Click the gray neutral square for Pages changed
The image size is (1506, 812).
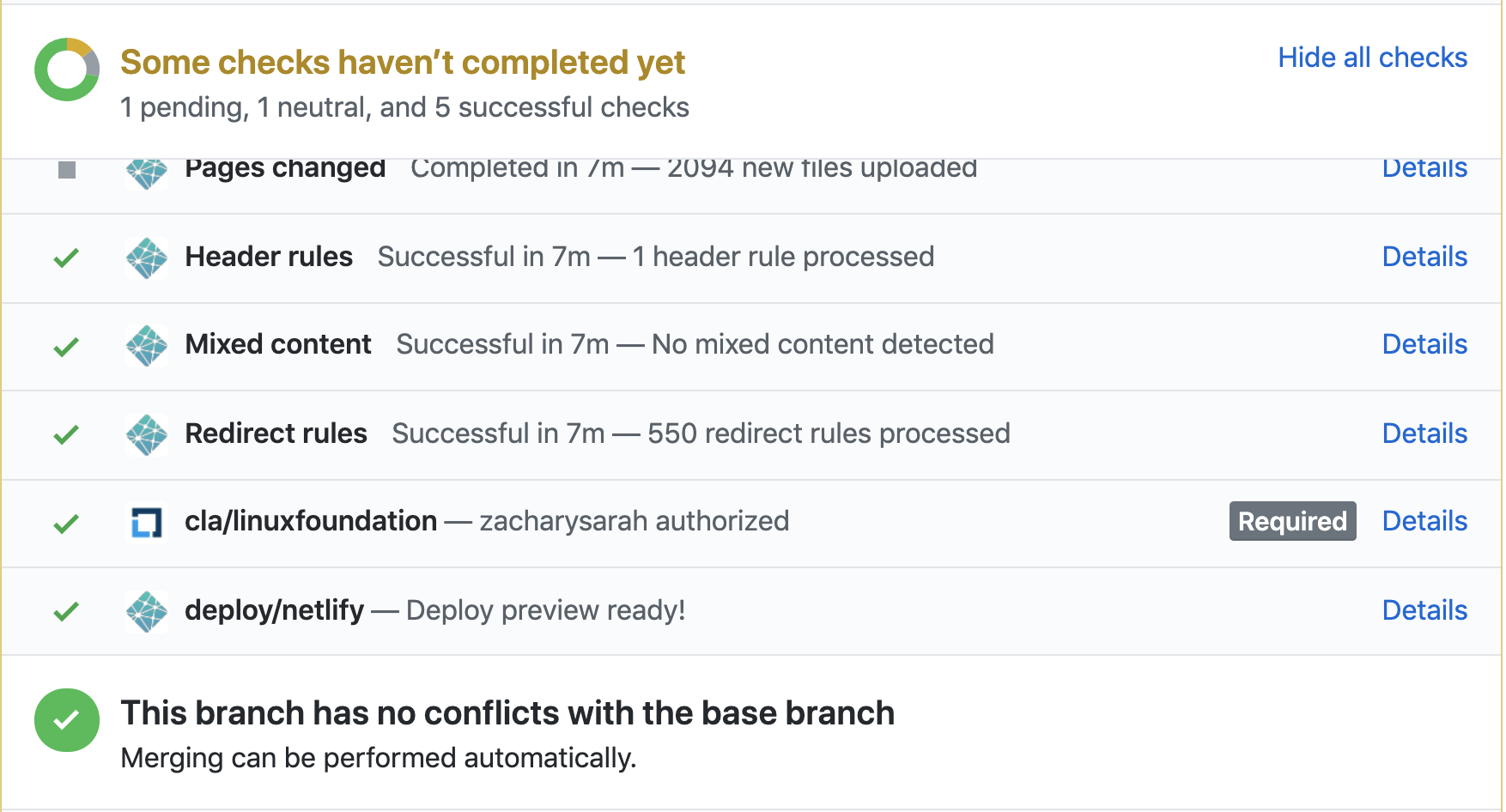point(66,170)
